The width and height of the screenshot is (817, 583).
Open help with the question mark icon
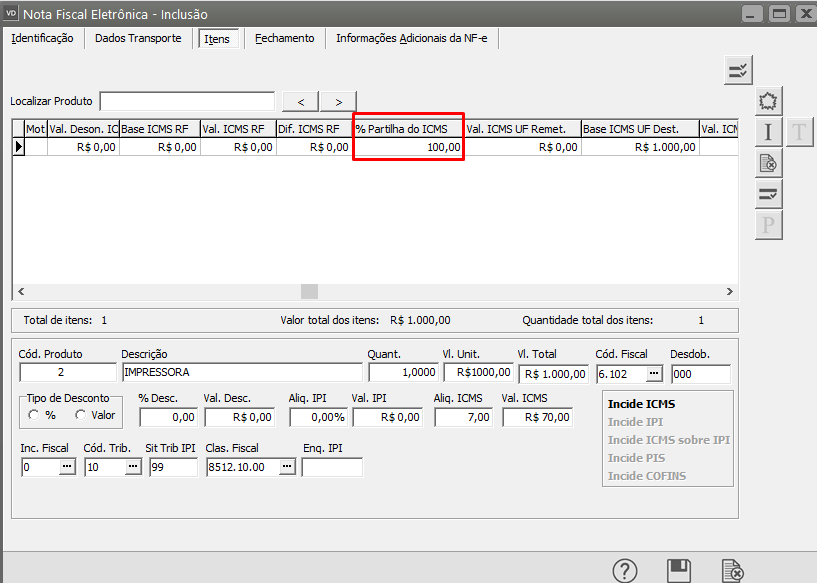coord(625,571)
